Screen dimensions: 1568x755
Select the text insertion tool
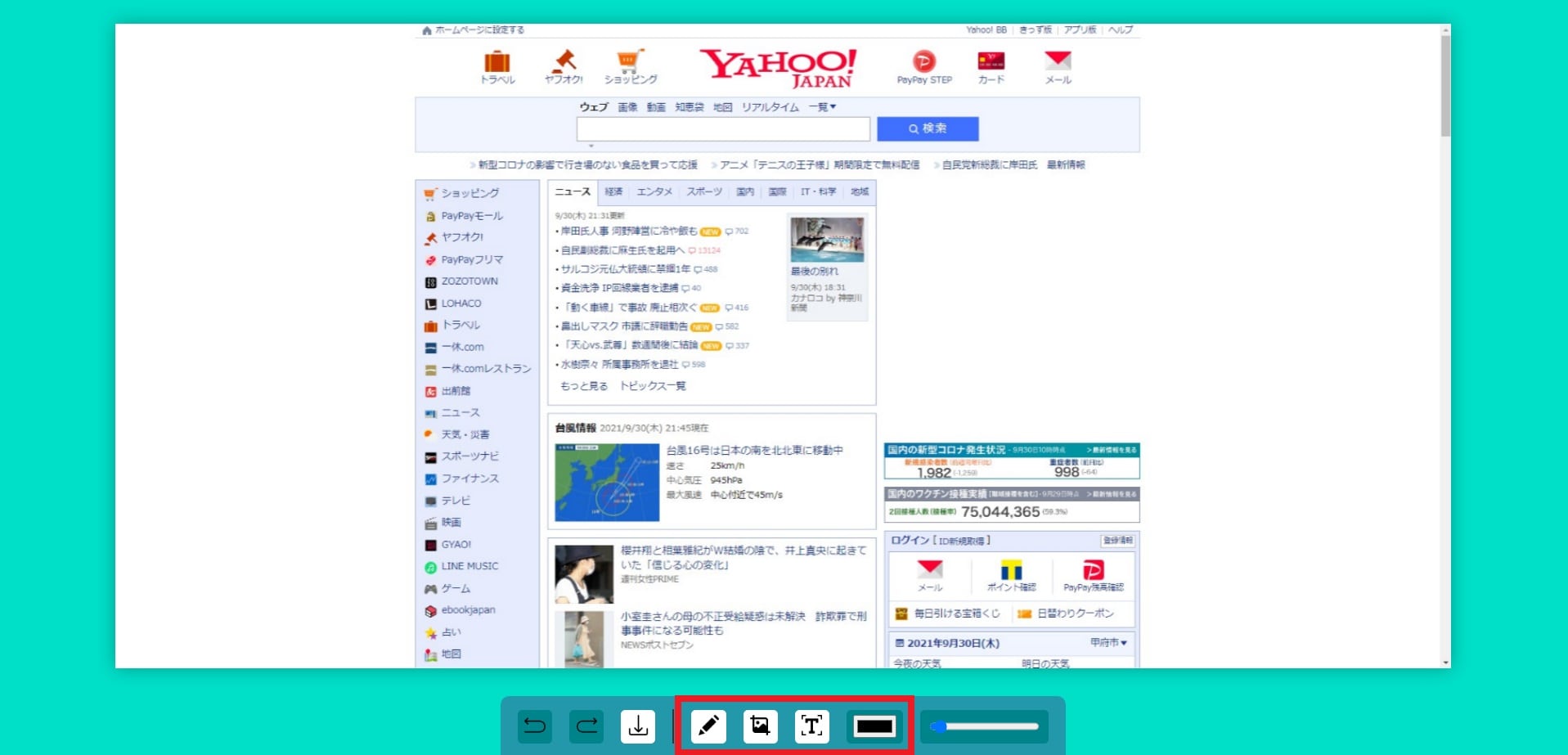[x=811, y=726]
